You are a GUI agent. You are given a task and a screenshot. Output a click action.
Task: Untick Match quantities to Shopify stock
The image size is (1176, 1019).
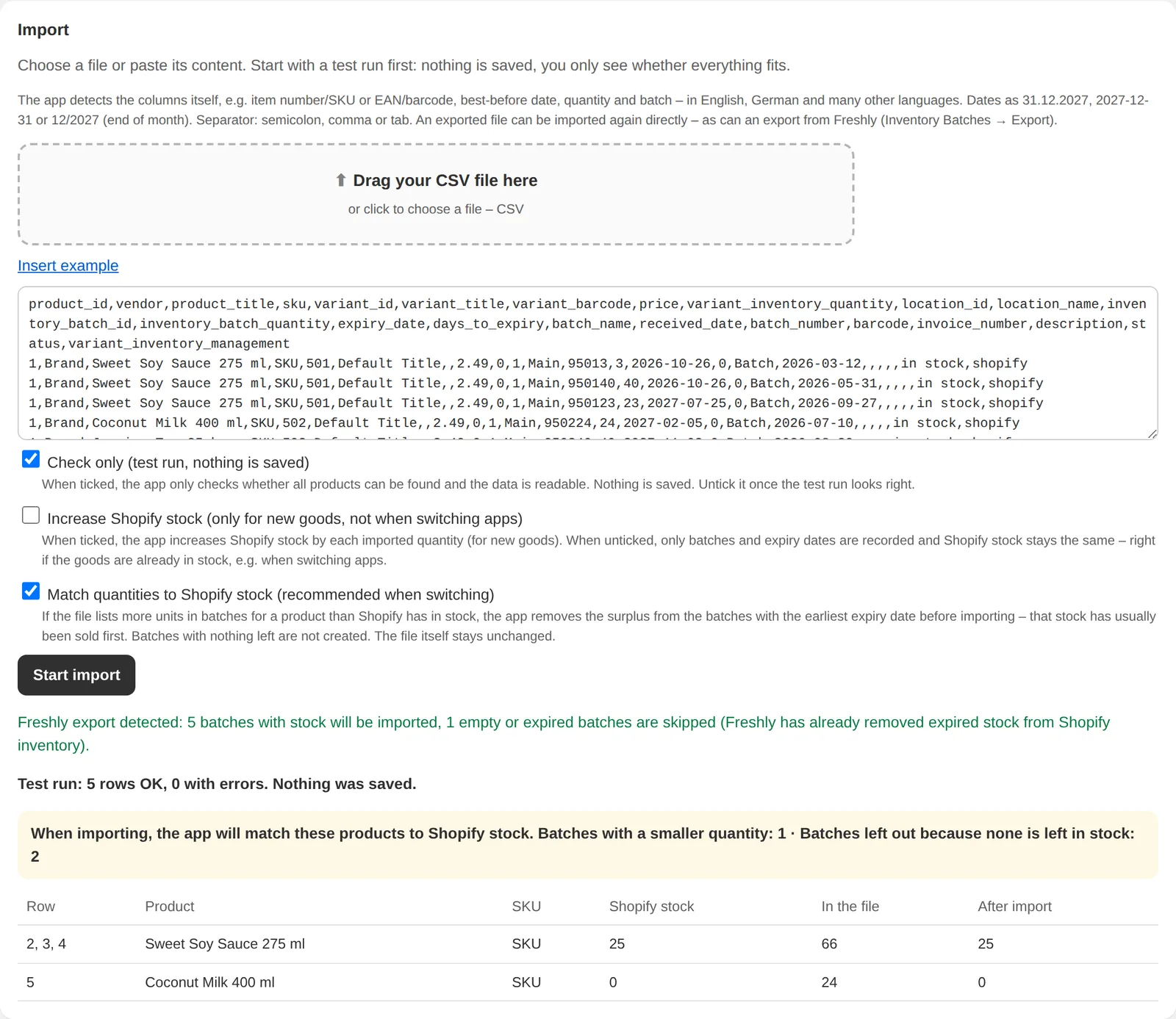click(x=31, y=591)
